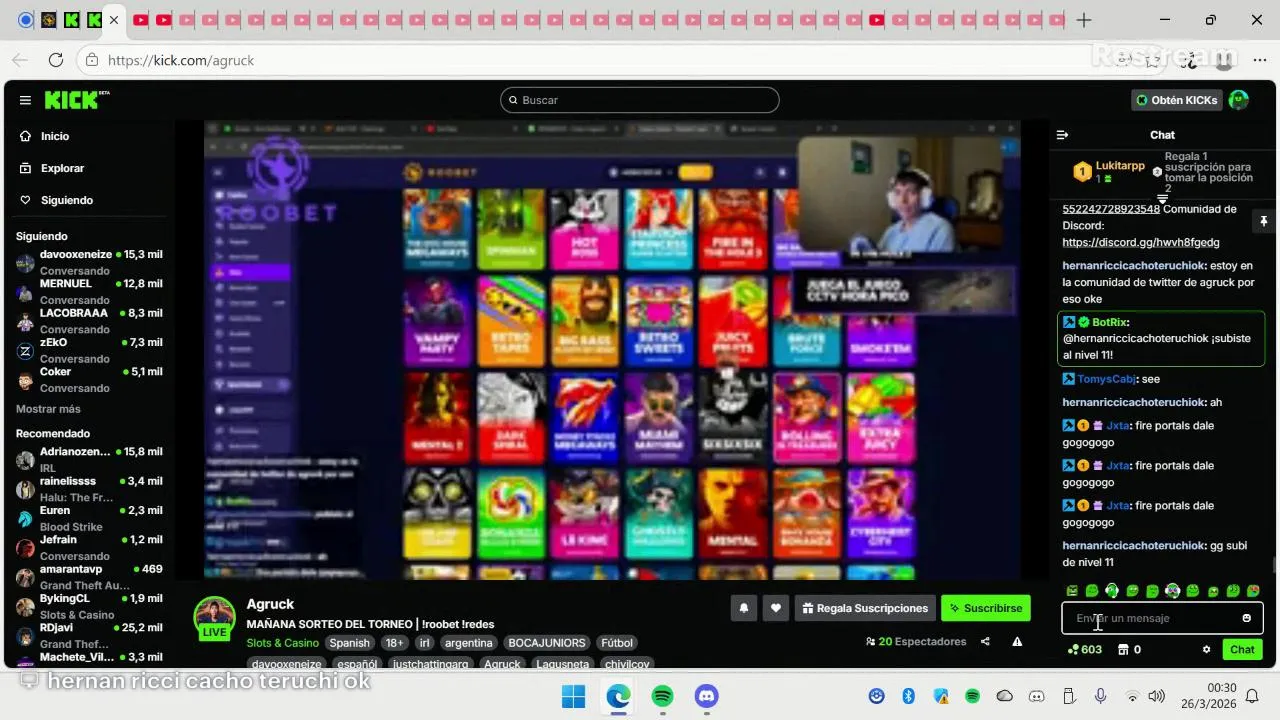Open zEkO channel in sidebar
Viewport: 1280px width, 720px height.
coord(88,350)
